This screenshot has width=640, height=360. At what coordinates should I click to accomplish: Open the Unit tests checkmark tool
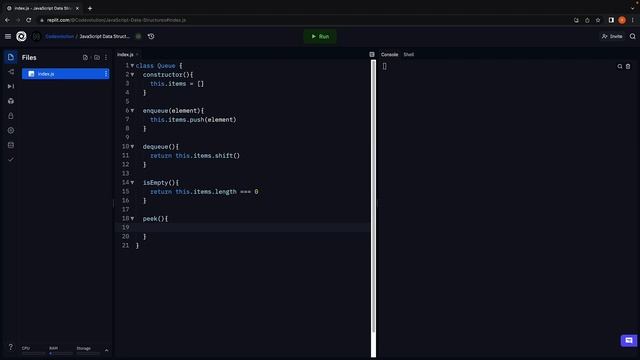coord(11,160)
